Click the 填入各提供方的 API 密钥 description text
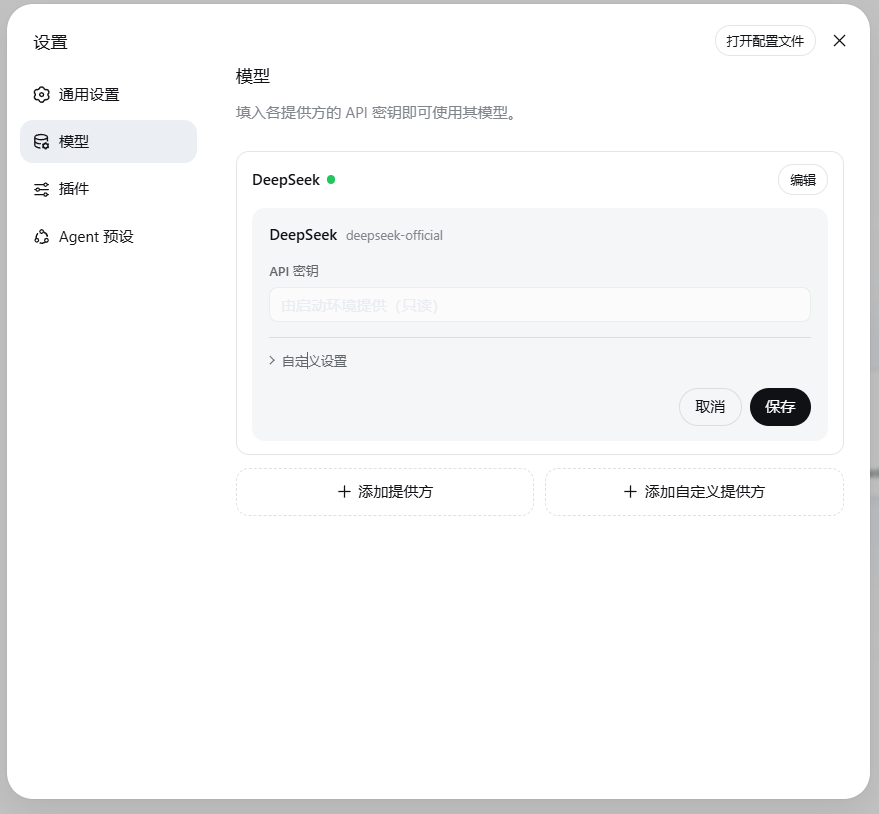This screenshot has width=879, height=814. point(376,113)
